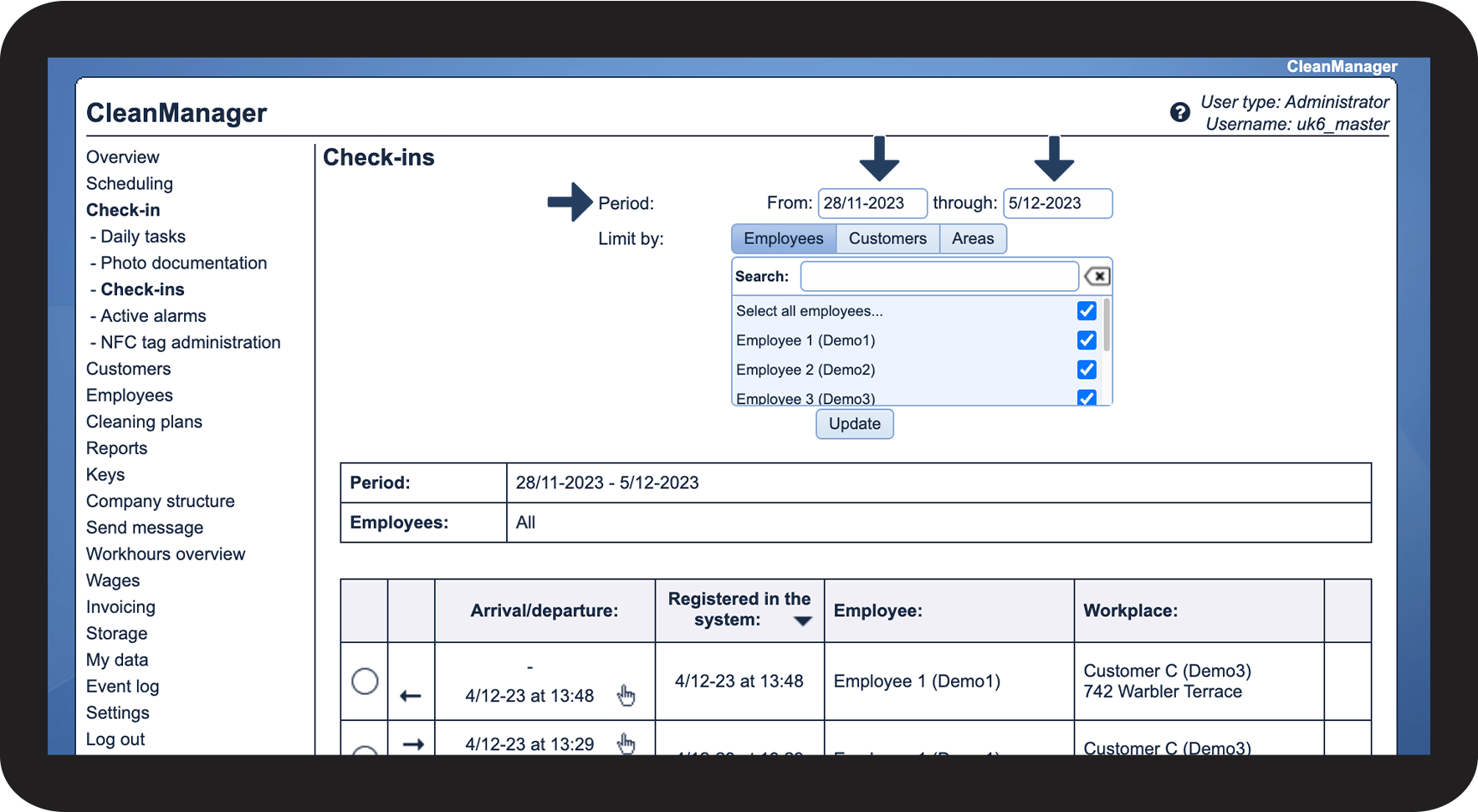The width and height of the screenshot is (1478, 812).
Task: Switch to Customers limit tab
Action: pyautogui.click(x=887, y=238)
